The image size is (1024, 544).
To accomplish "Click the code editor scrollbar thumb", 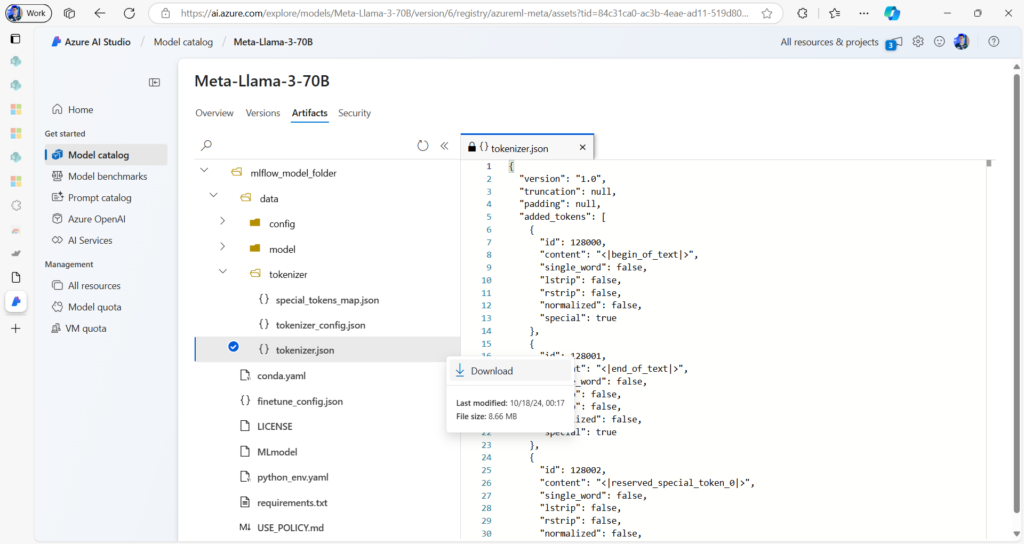I will point(989,163).
